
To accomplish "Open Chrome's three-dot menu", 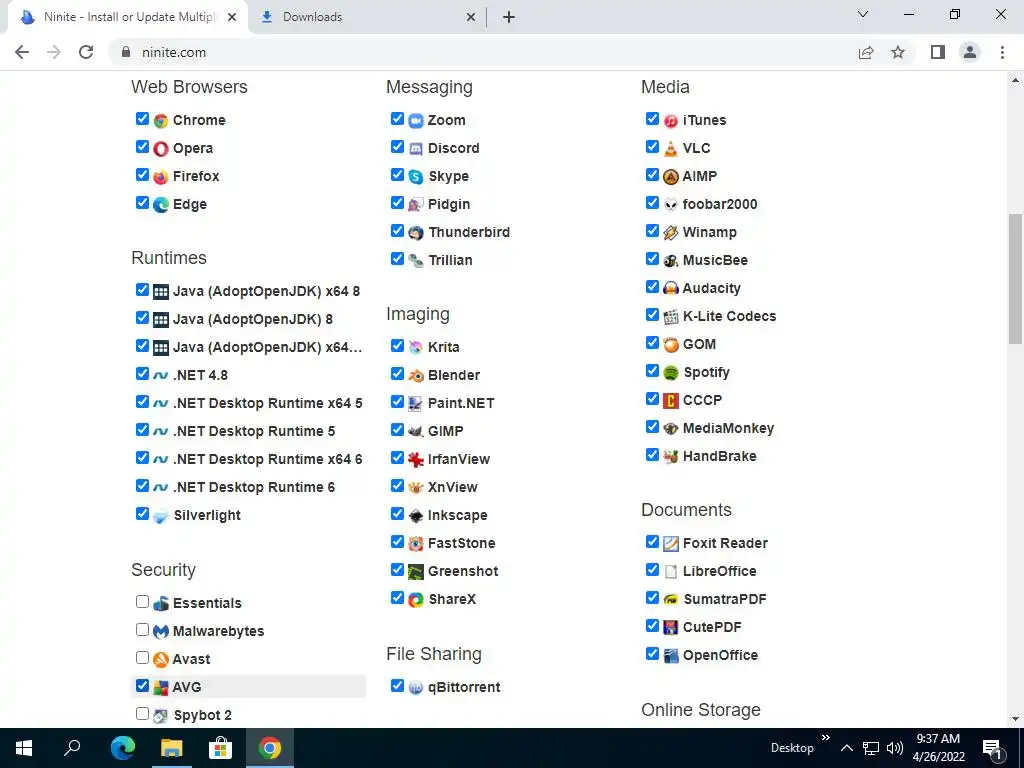I will click(x=1002, y=52).
